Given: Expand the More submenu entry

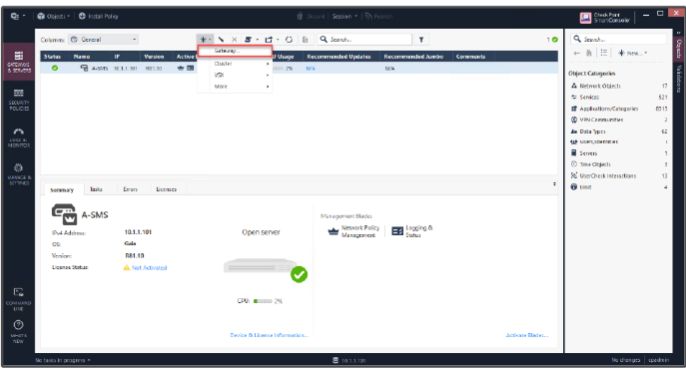Looking at the screenshot, I should point(235,87).
